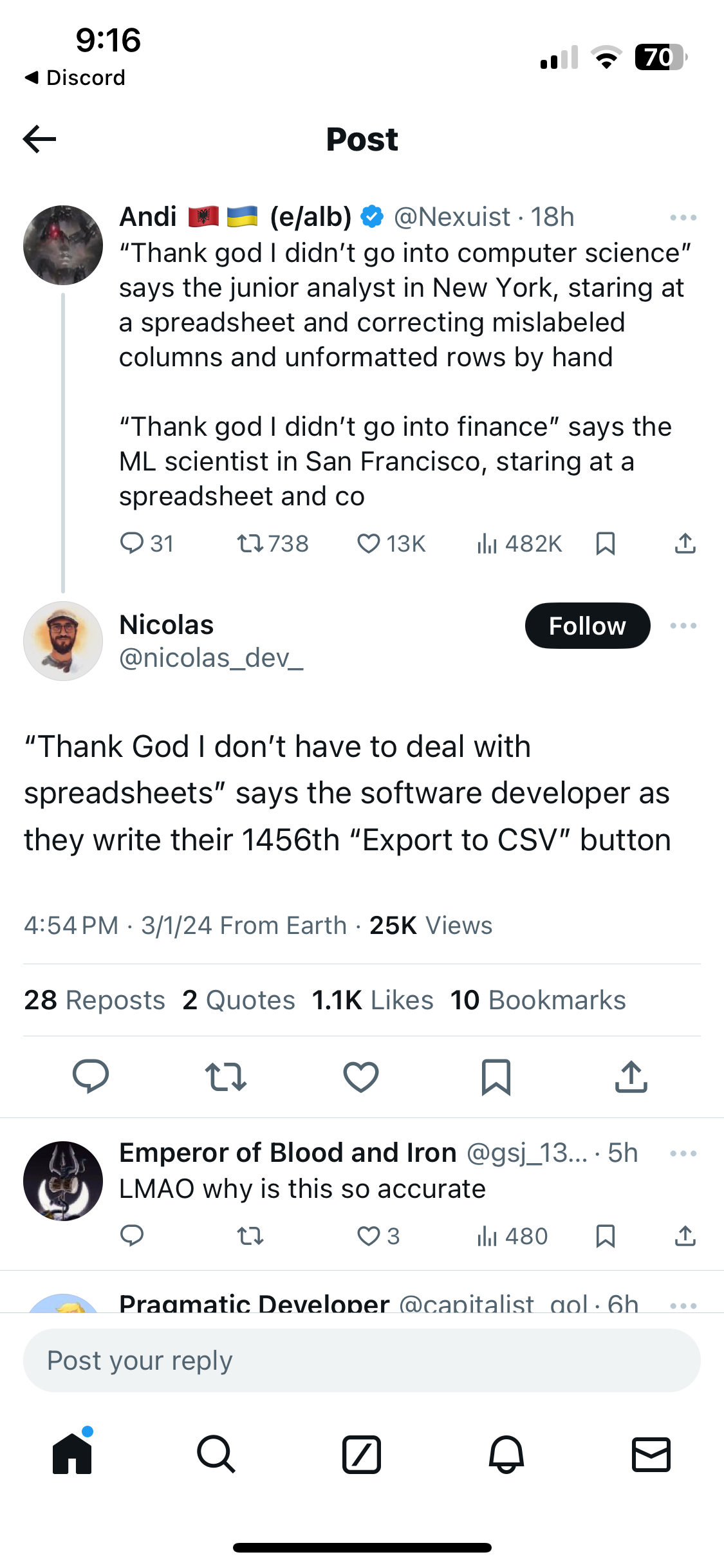Open more options on Emperor's reply

(683, 1153)
